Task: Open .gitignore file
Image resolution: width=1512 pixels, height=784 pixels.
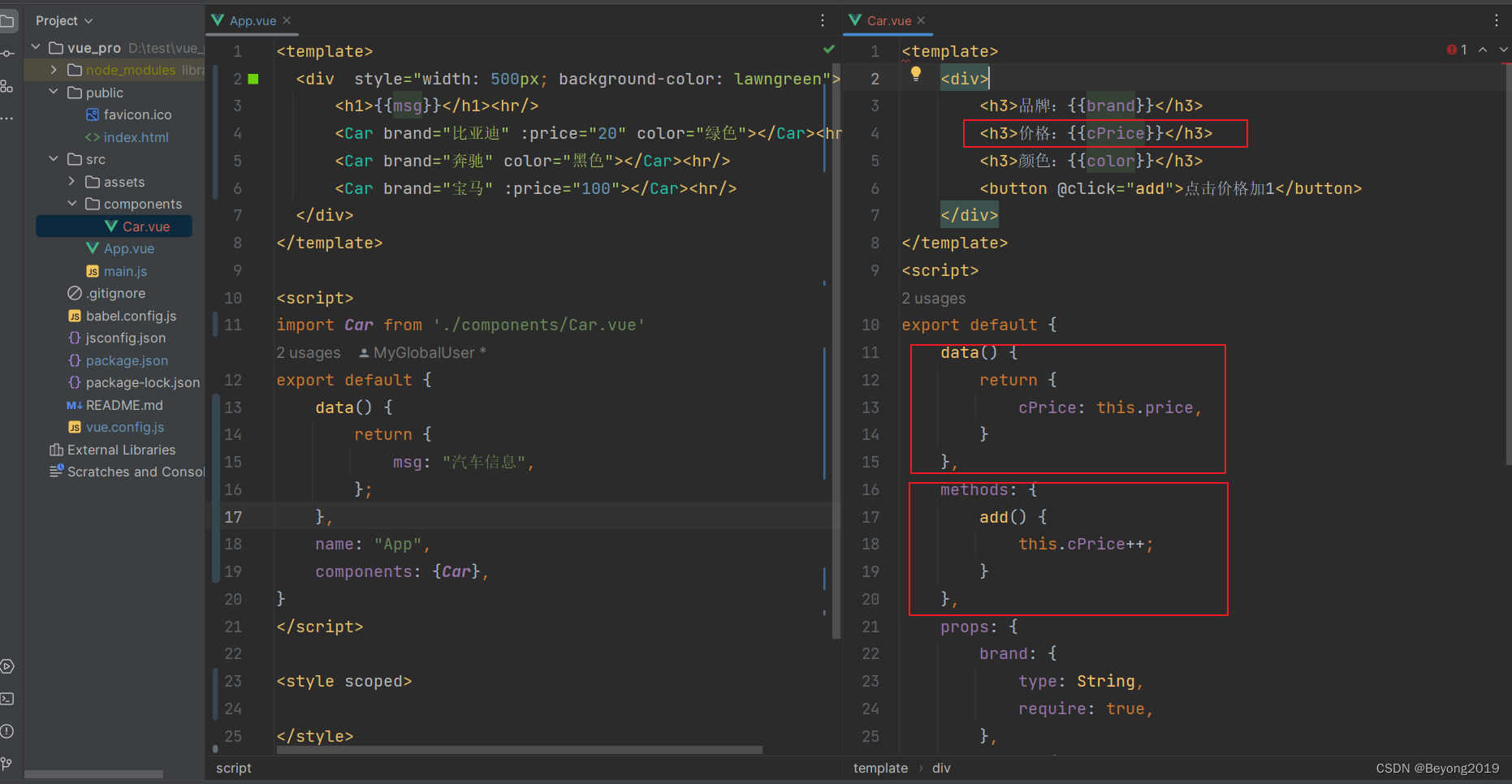Action: pos(107,293)
